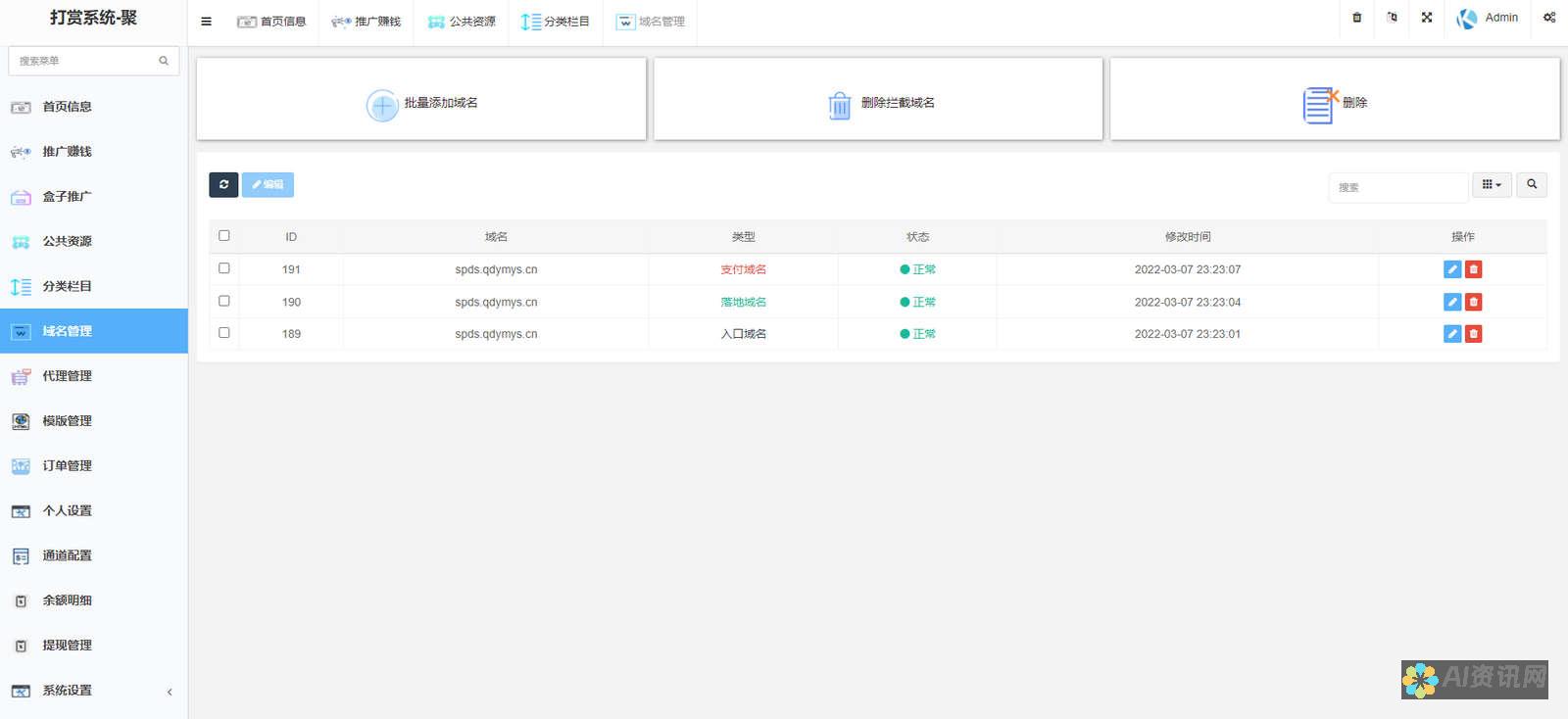
Task: Switch to the 分类栏目 top tab
Action: (x=556, y=22)
